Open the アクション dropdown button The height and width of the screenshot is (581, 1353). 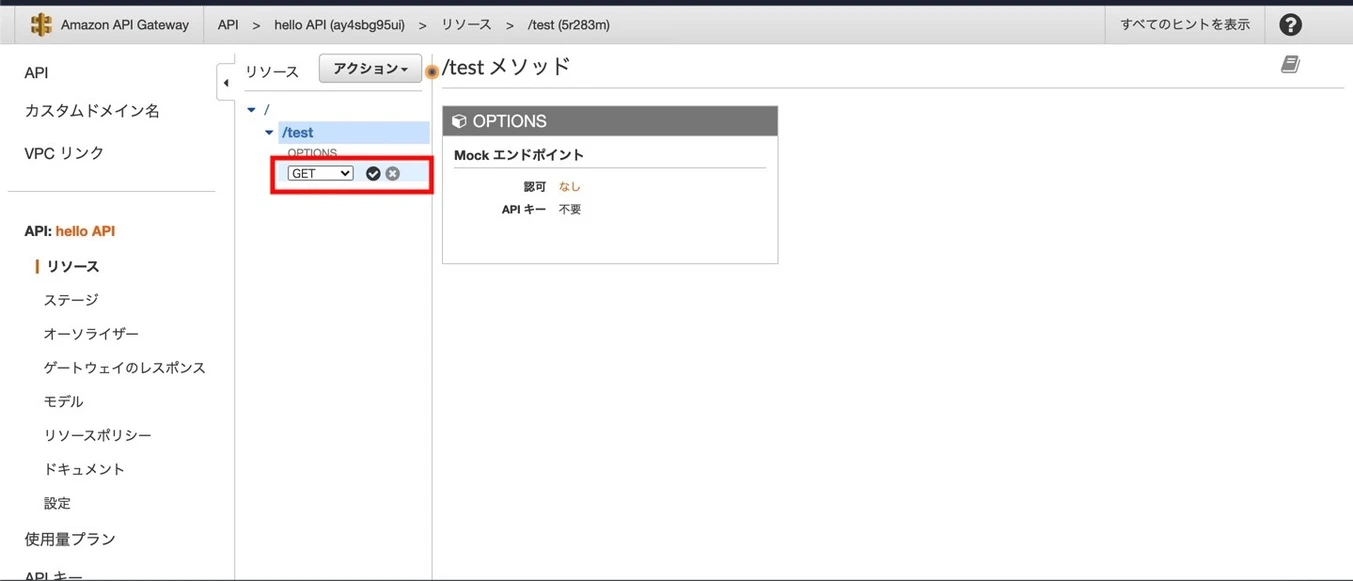click(x=370, y=69)
